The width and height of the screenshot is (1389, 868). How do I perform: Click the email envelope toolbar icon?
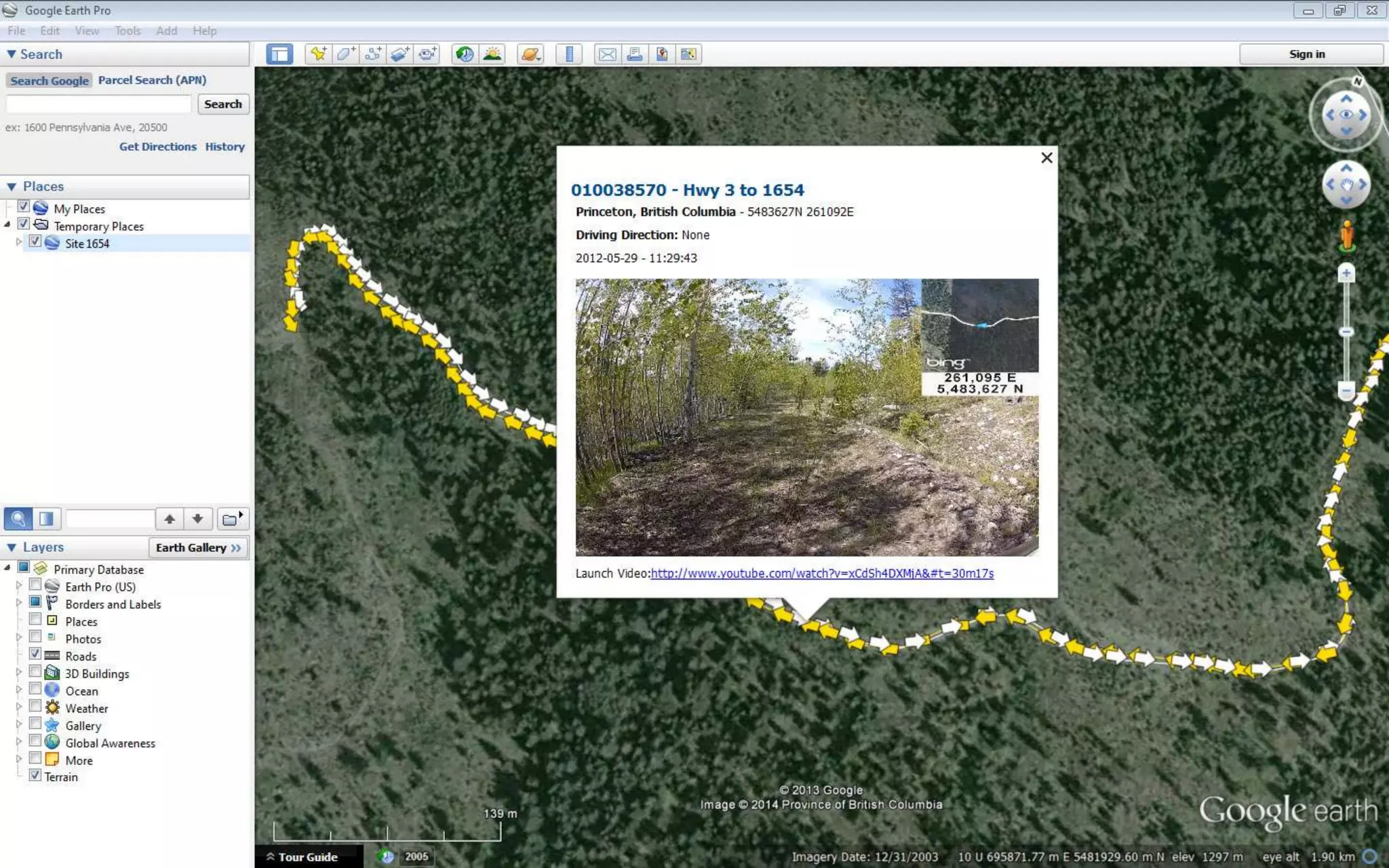click(607, 54)
